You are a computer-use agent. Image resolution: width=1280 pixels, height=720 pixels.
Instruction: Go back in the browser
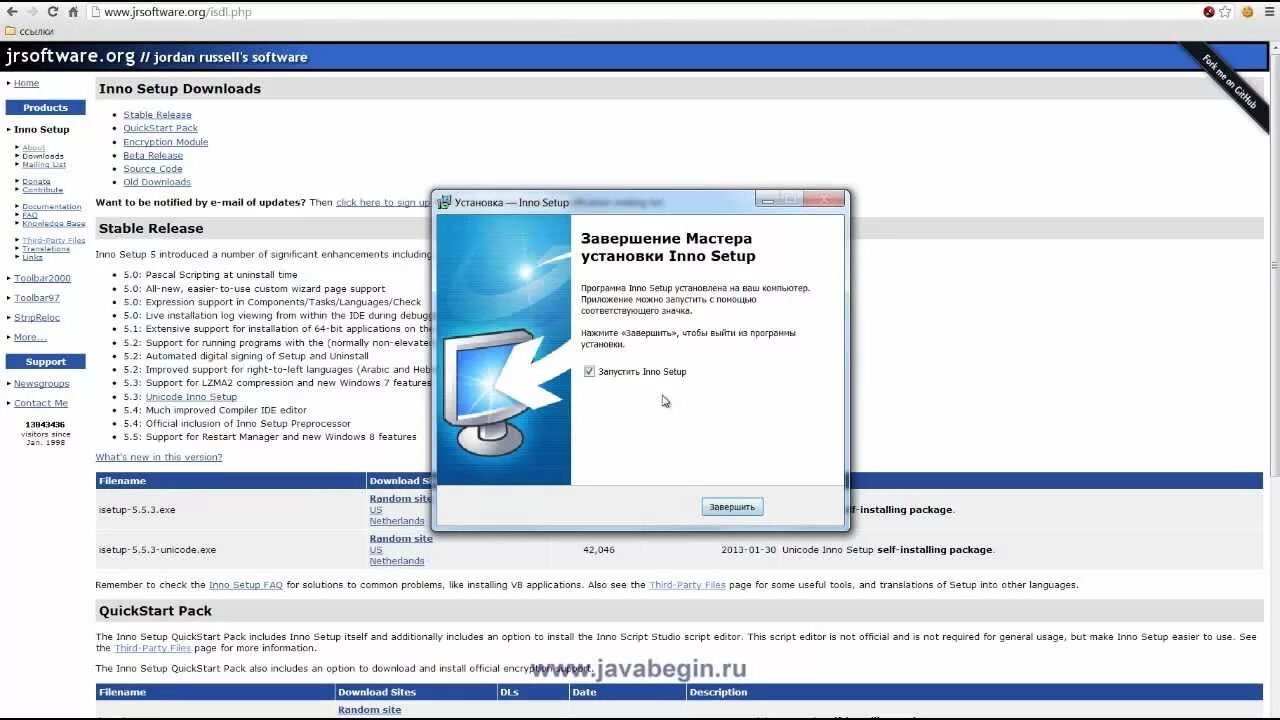pyautogui.click(x=12, y=12)
